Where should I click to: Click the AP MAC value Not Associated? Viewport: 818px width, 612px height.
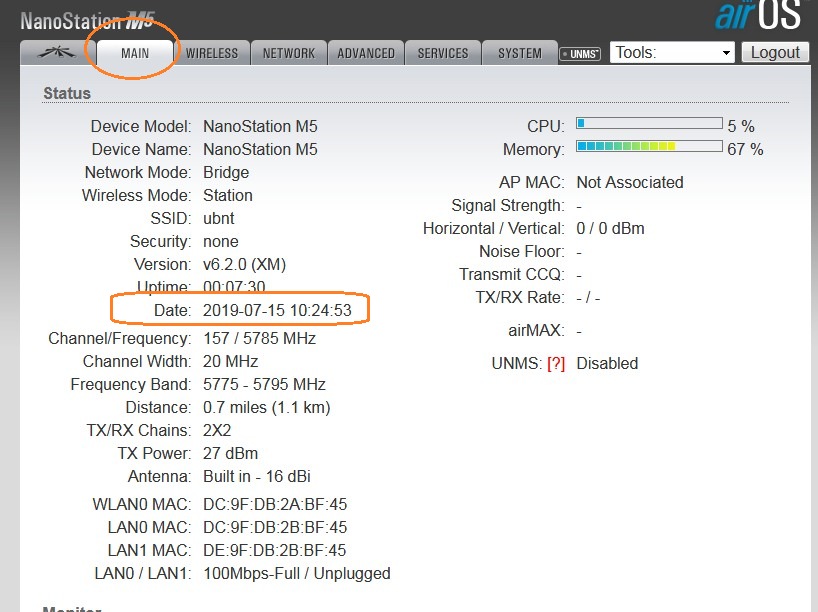pyautogui.click(x=630, y=183)
